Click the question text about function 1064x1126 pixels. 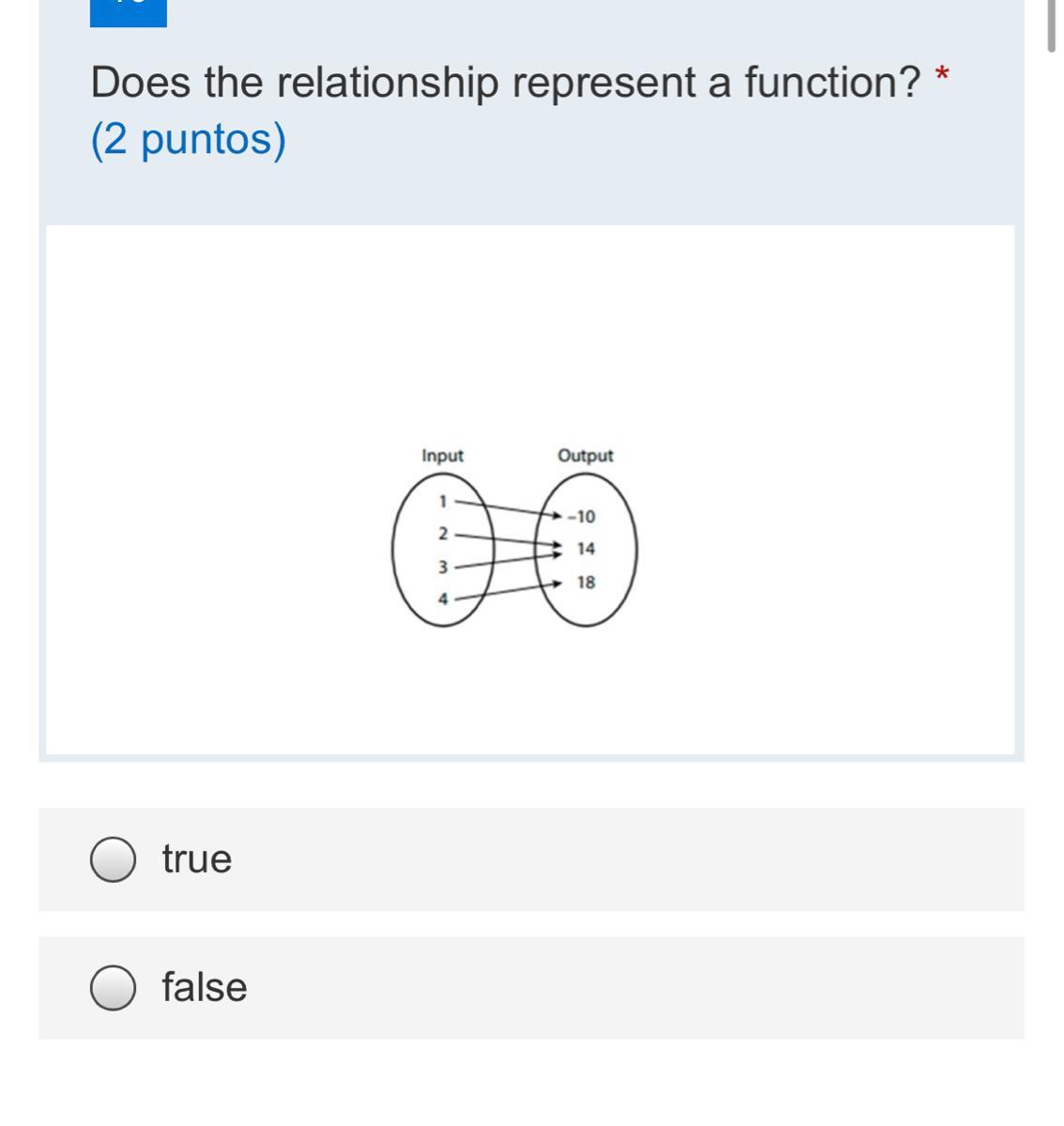pos(506,84)
